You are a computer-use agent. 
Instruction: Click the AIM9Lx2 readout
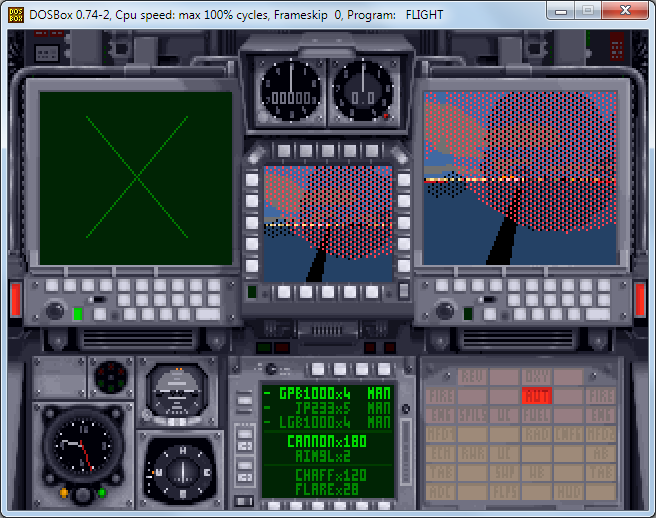click(x=323, y=456)
